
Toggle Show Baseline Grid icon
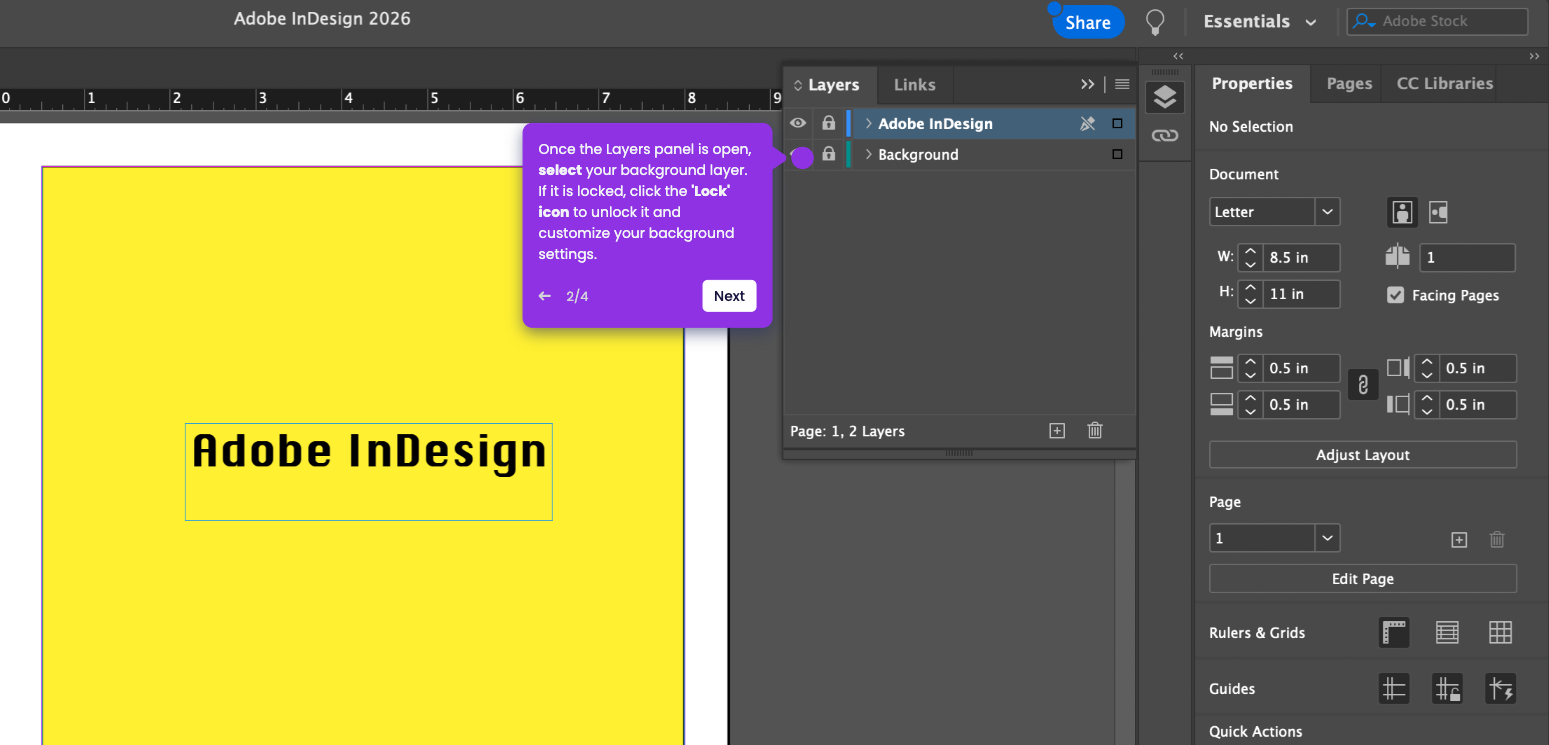tap(1447, 632)
